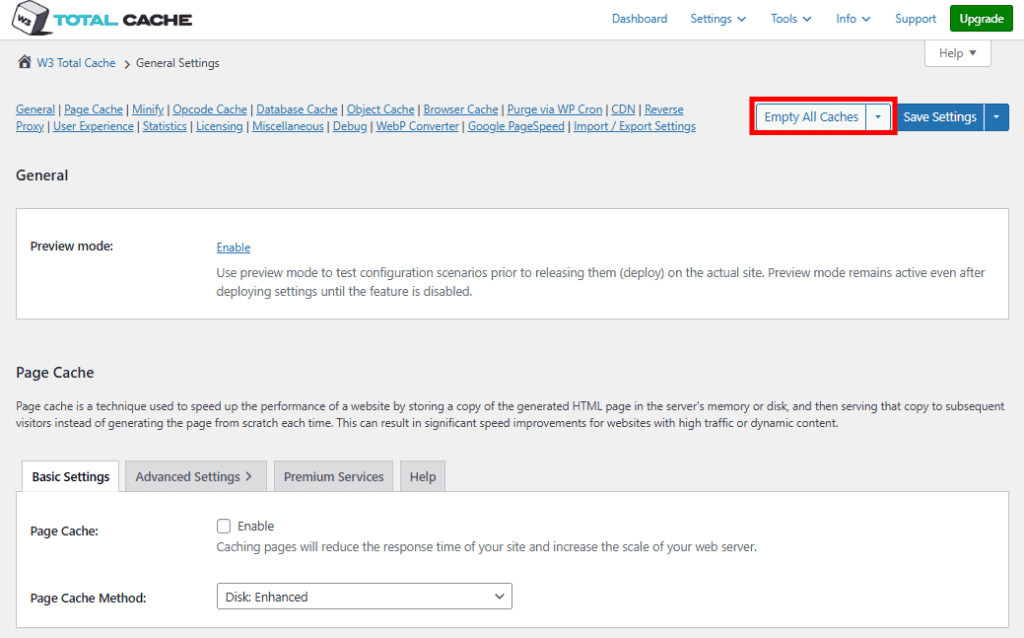Check the Page Cache Enable checkbox
Viewport: 1024px width, 638px height.
point(224,526)
